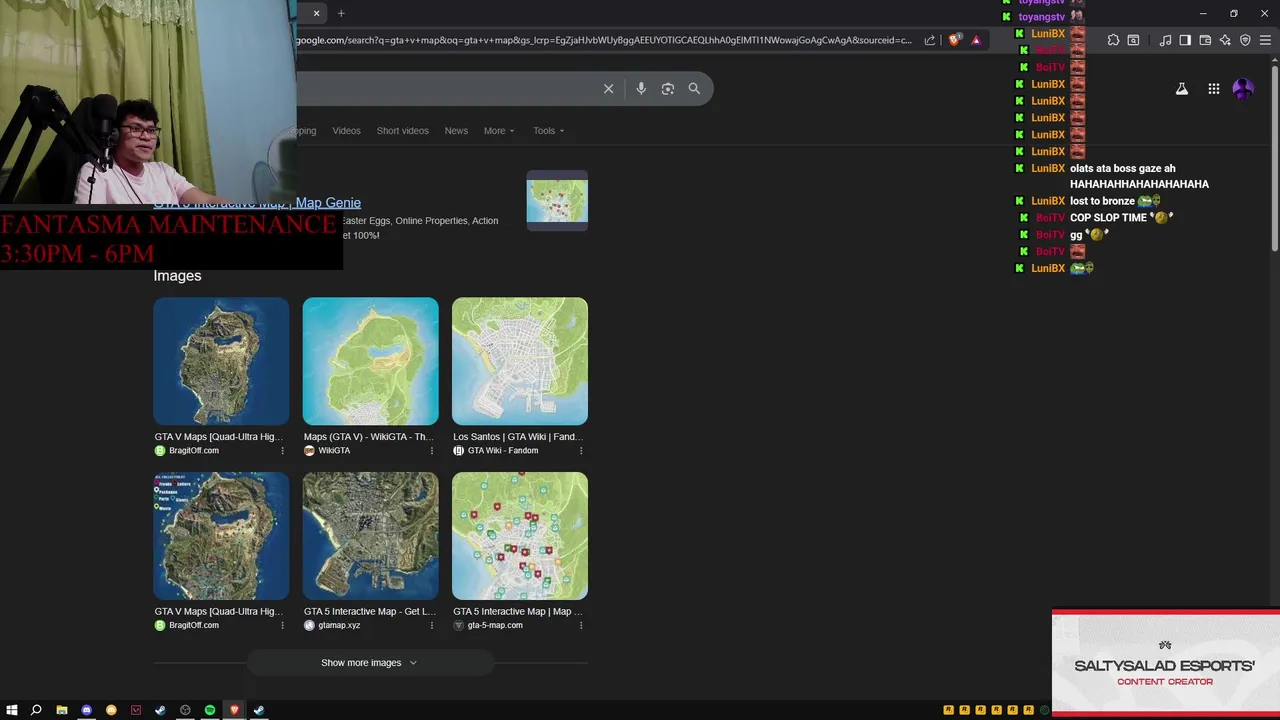Clear the Google search box
Viewport: 1280px width, 720px height.
[608, 88]
